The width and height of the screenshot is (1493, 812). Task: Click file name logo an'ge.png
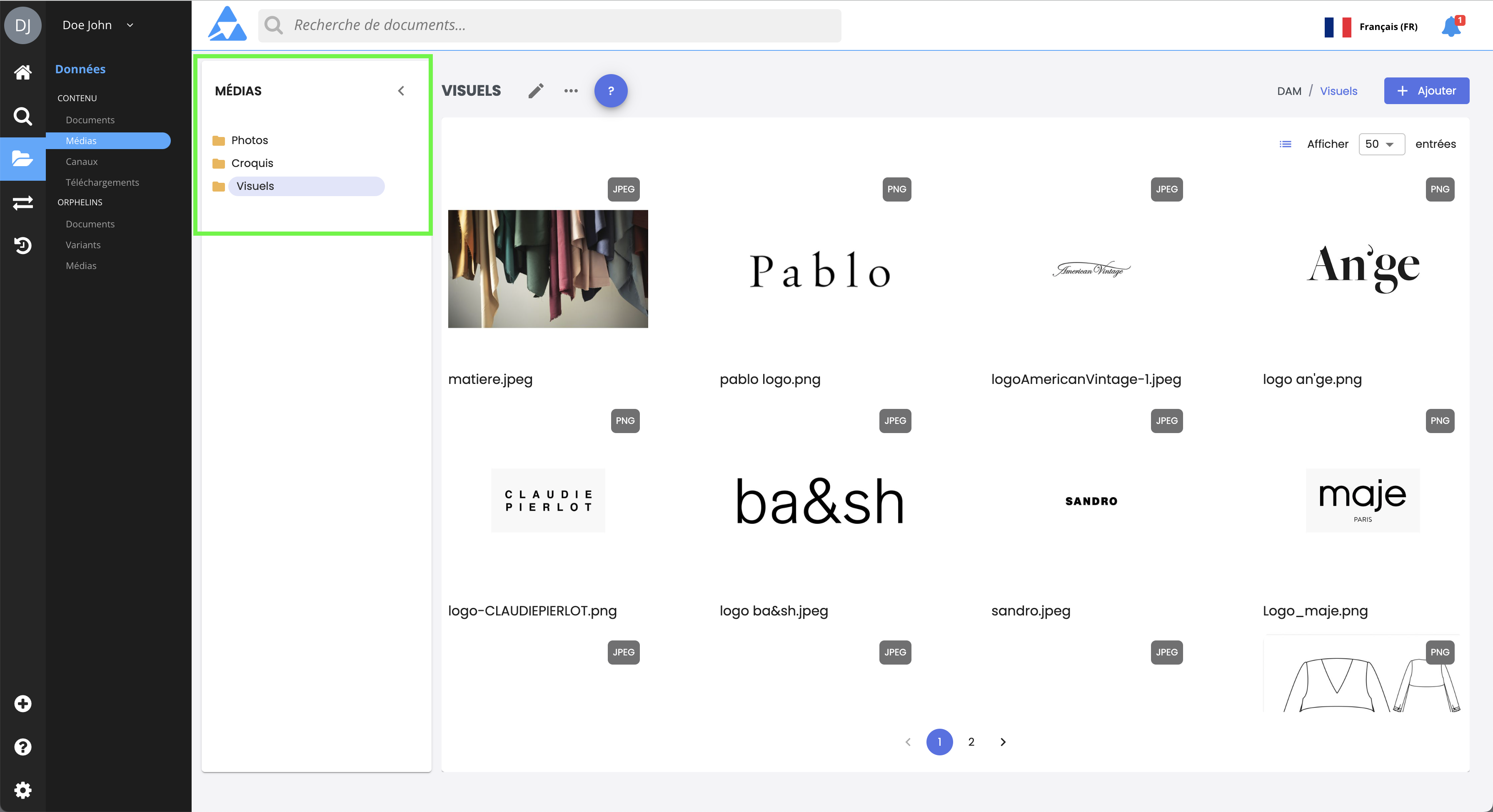tap(1312, 379)
